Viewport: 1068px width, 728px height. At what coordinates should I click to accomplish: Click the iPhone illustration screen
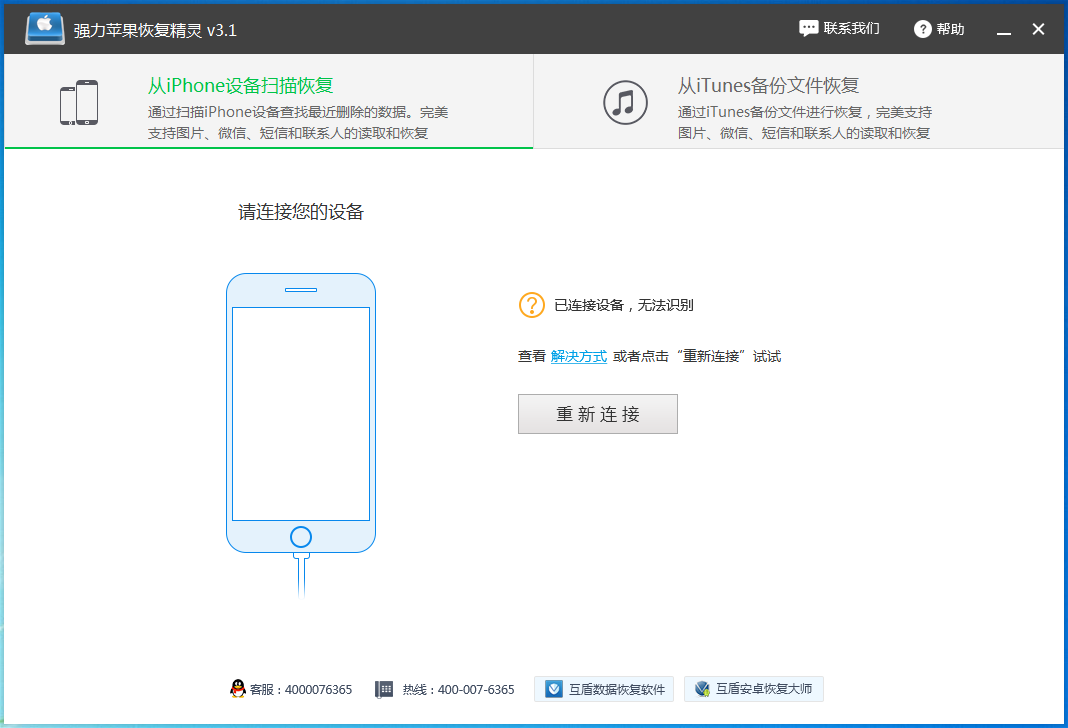point(301,413)
